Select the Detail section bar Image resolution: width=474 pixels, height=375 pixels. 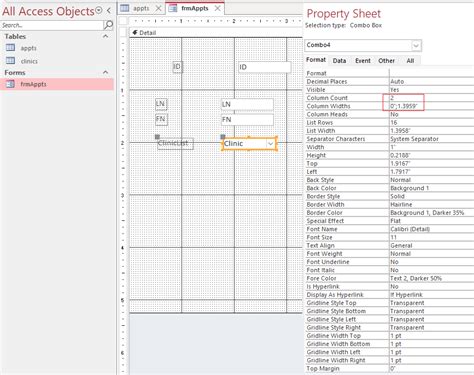(216, 33)
